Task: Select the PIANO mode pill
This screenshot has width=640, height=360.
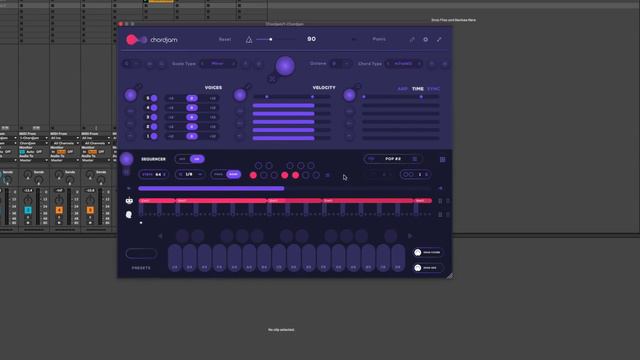Action: [219, 174]
